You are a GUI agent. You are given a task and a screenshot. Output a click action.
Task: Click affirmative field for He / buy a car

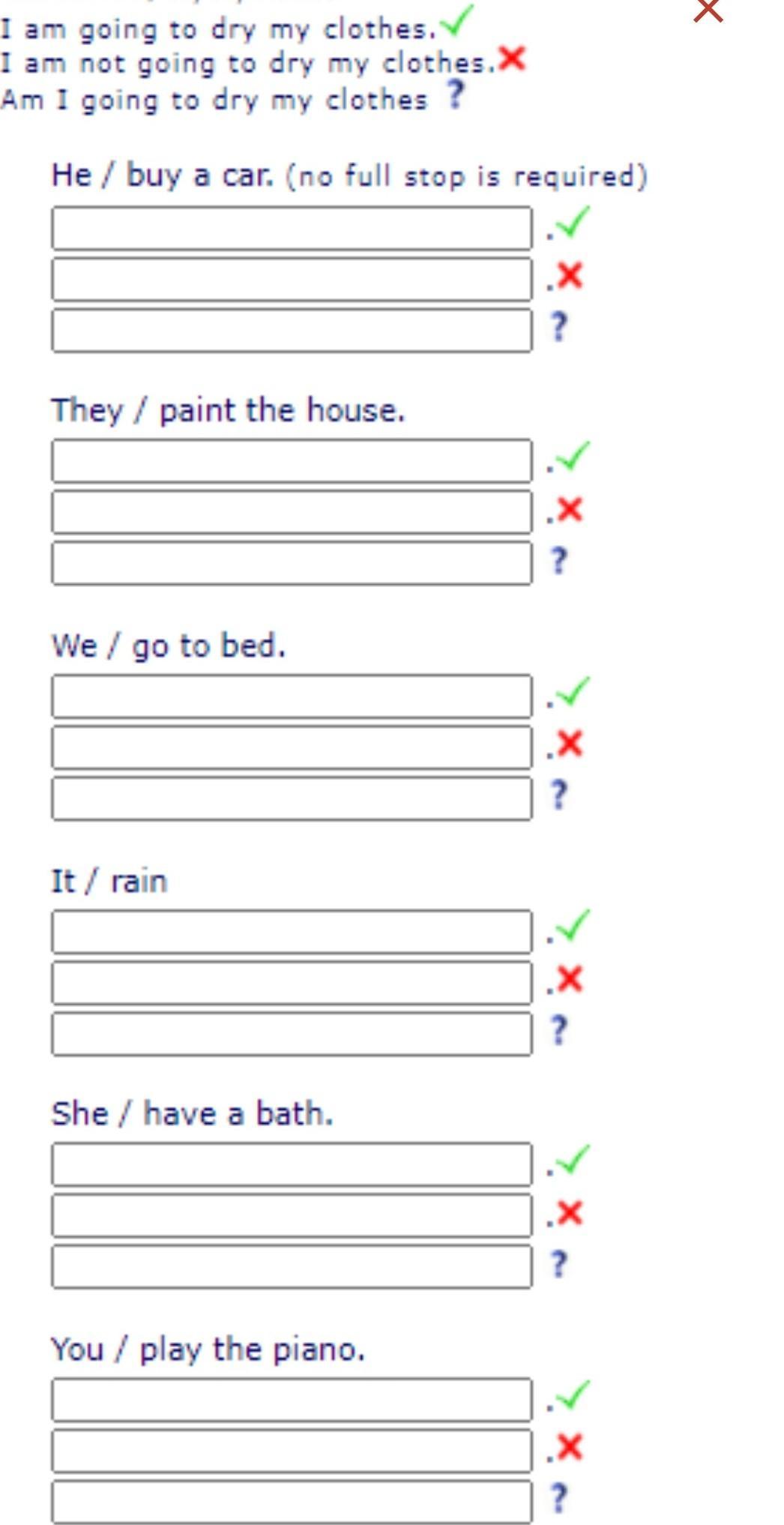pyautogui.click(x=292, y=229)
